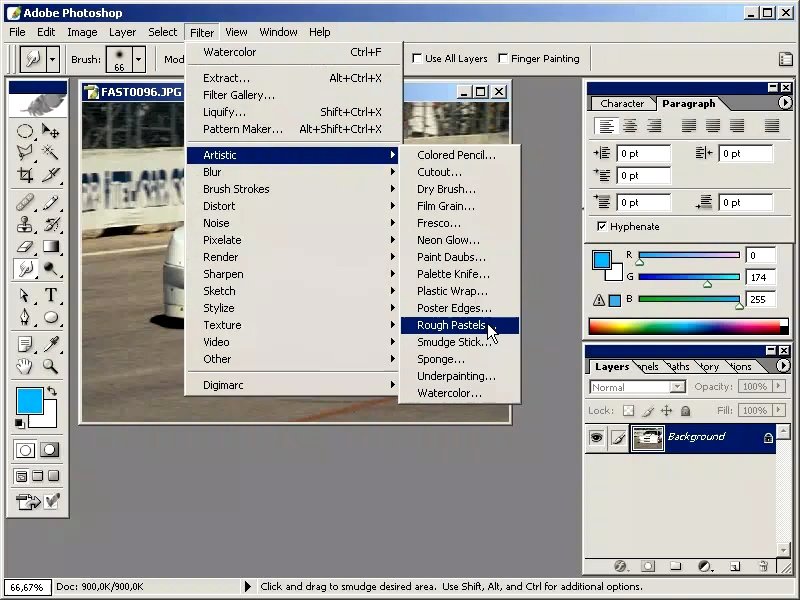Select the Path Selection arrow tool
This screenshot has width=800, height=600.
[x=24, y=295]
